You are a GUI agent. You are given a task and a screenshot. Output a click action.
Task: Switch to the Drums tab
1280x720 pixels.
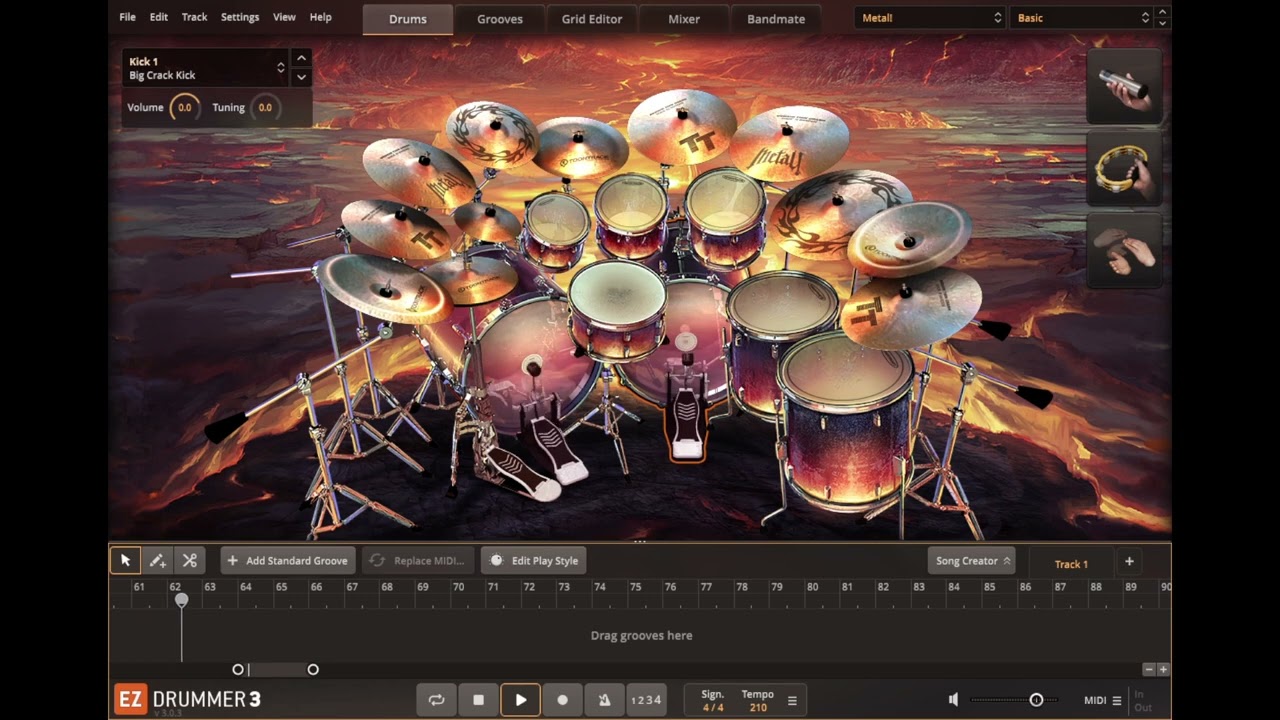point(407,19)
